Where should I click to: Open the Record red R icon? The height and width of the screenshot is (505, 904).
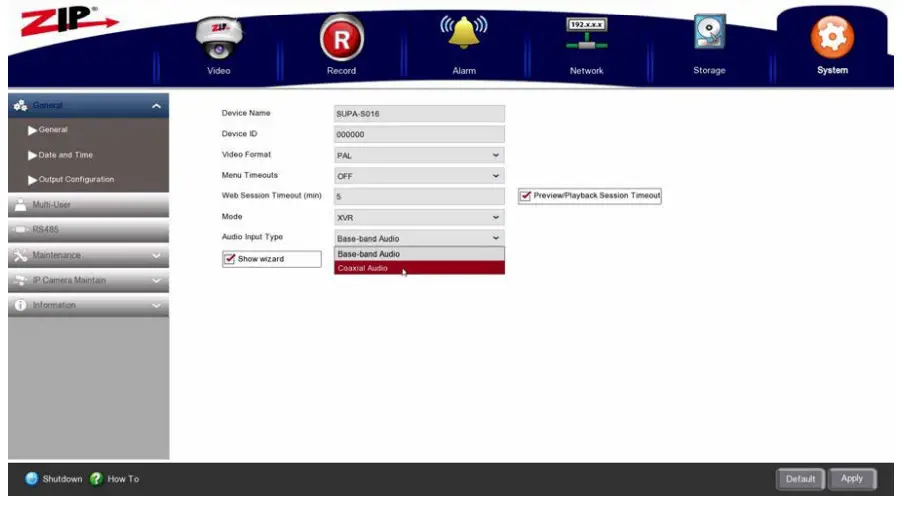(341, 39)
